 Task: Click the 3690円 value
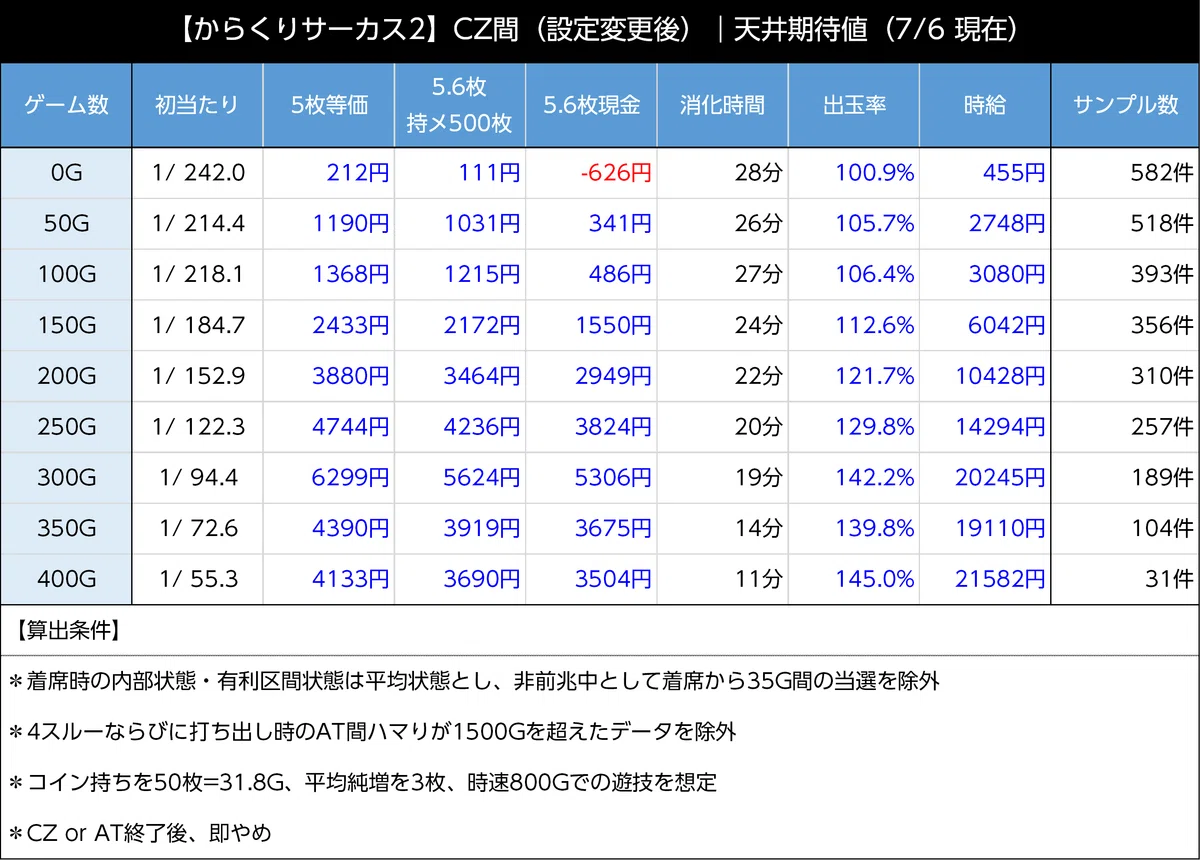[x=481, y=579]
